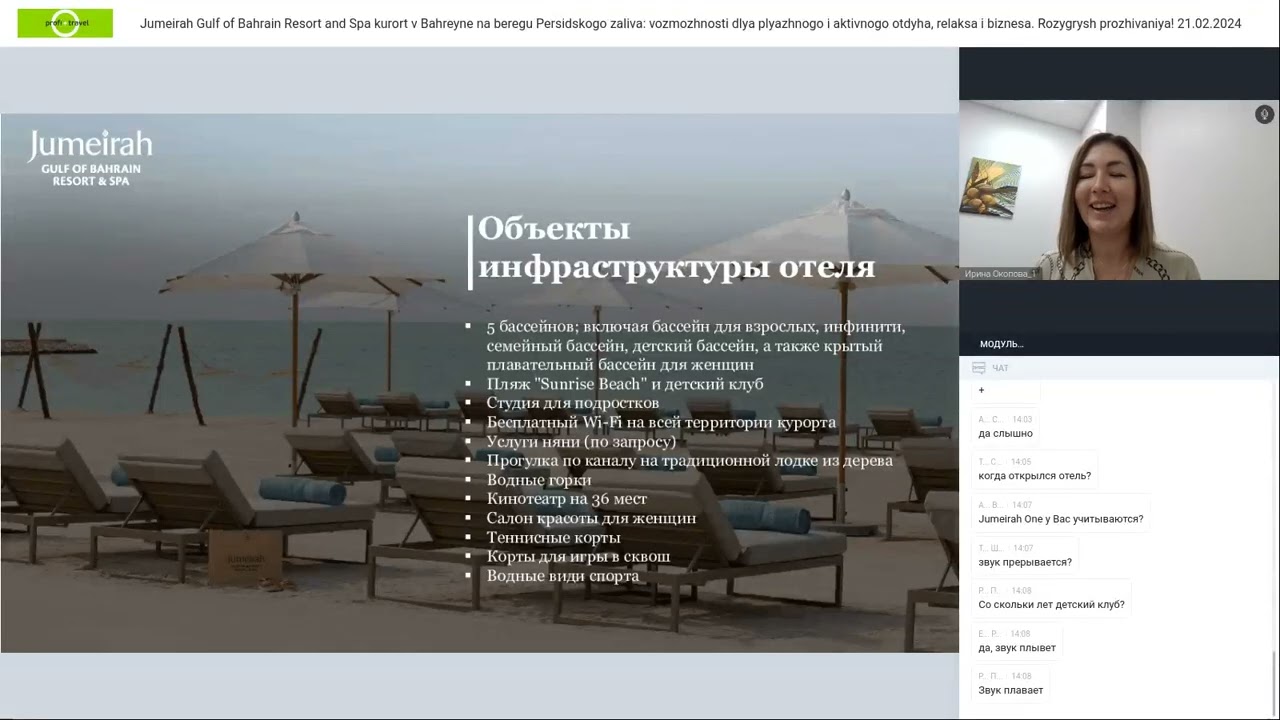Viewport: 1280px width, 720px height.
Task: Click slide bullet 'Водные виды спорта'
Action: click(x=563, y=576)
